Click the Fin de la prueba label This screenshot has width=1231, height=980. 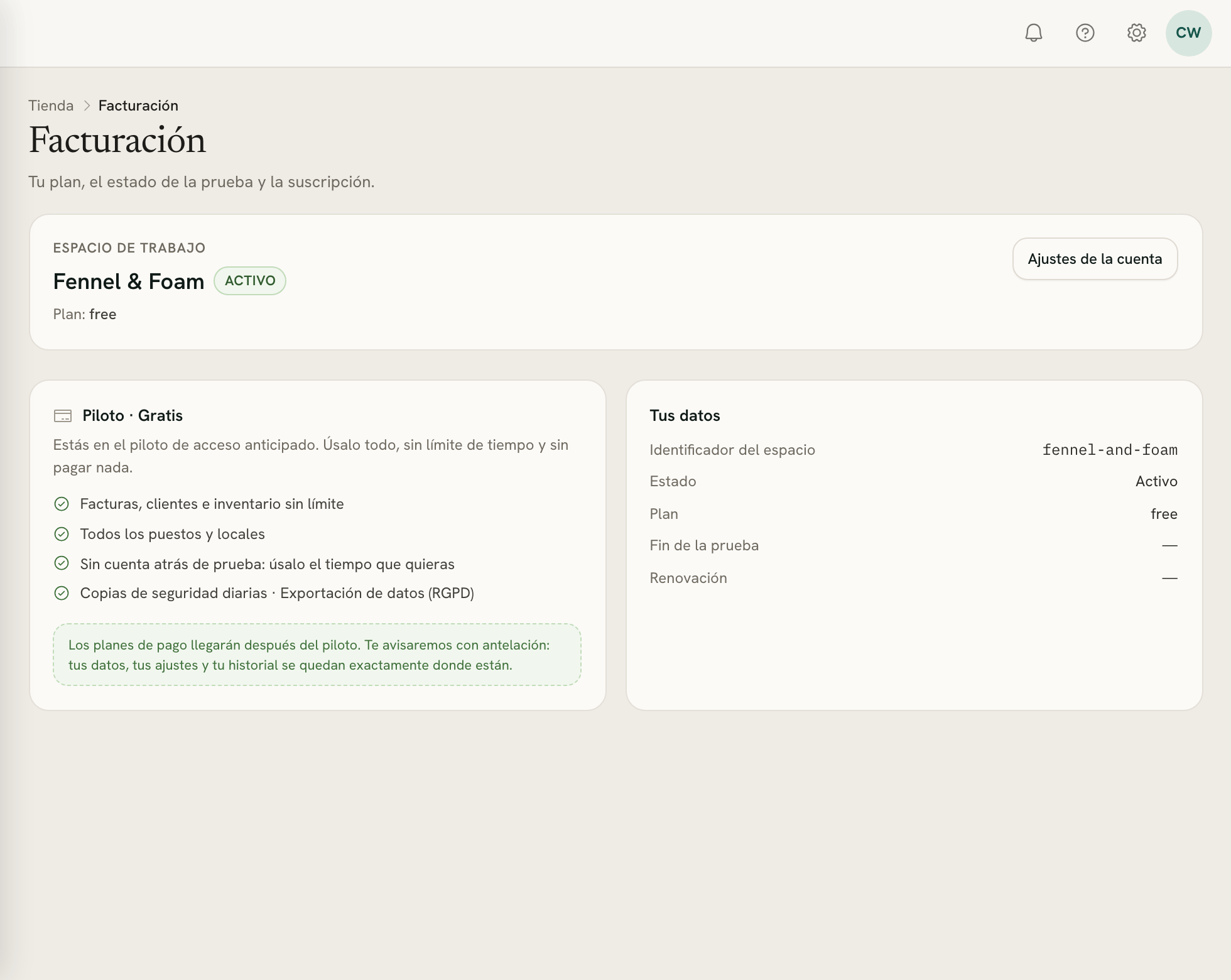pyautogui.click(x=704, y=545)
